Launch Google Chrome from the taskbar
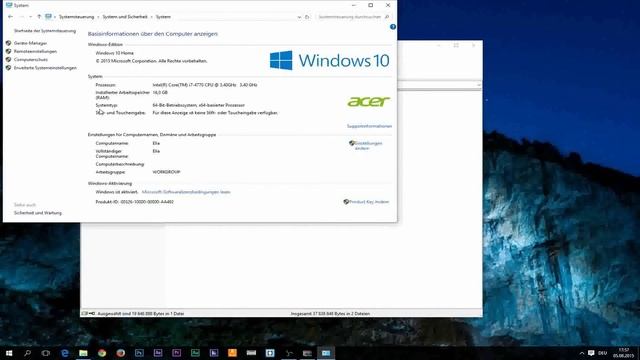 click(102, 353)
